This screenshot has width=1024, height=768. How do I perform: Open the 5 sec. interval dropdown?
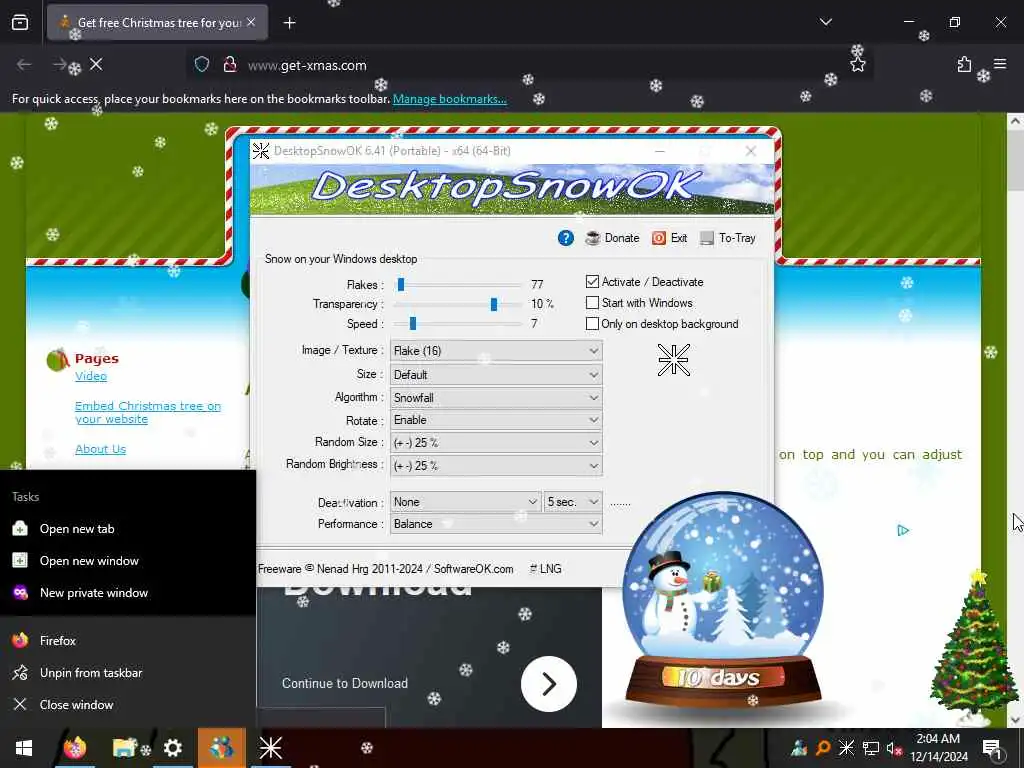(x=573, y=502)
